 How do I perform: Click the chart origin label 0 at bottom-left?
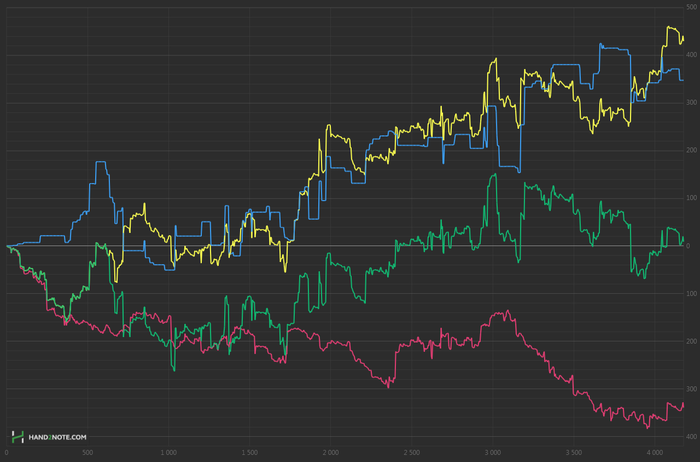click(x=6, y=452)
